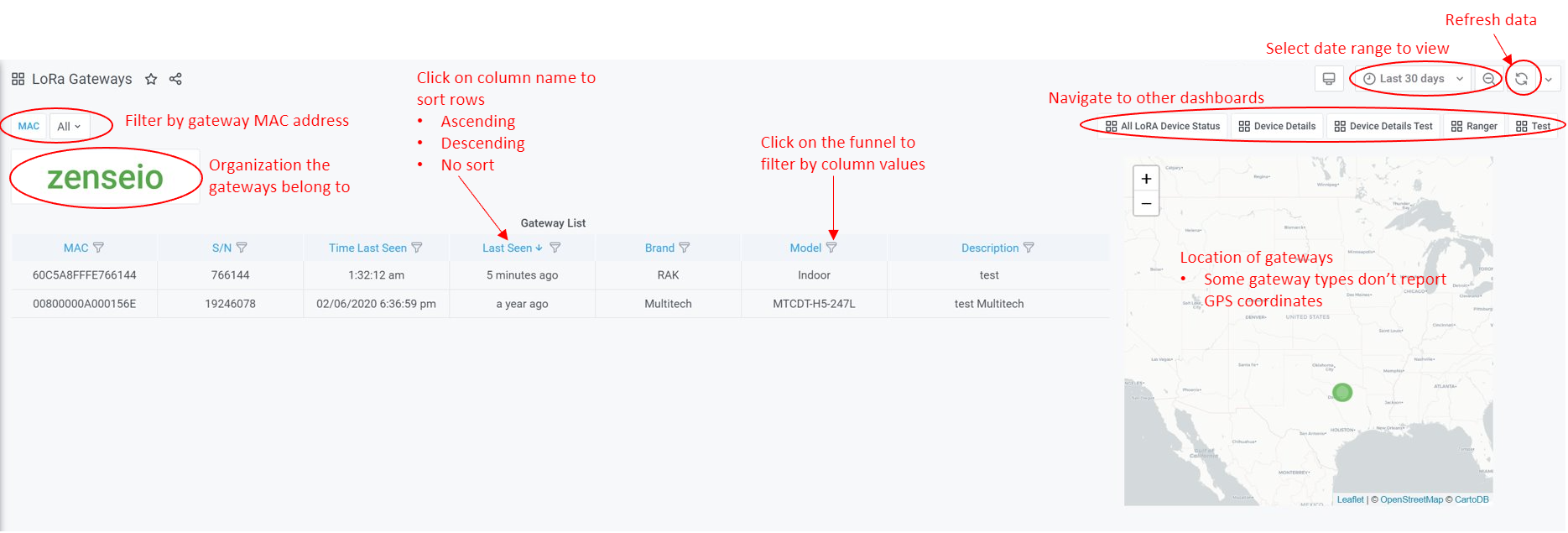This screenshot has width=1568, height=533.
Task: Toggle the cycle view mode monitor icon
Action: coord(1329,79)
